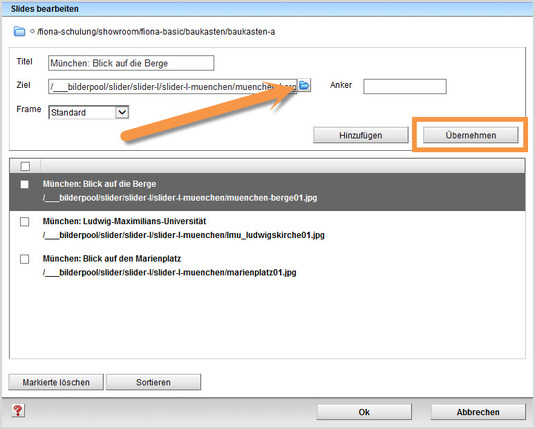
Task: Click the Markierte löschen button
Action: pos(56,382)
